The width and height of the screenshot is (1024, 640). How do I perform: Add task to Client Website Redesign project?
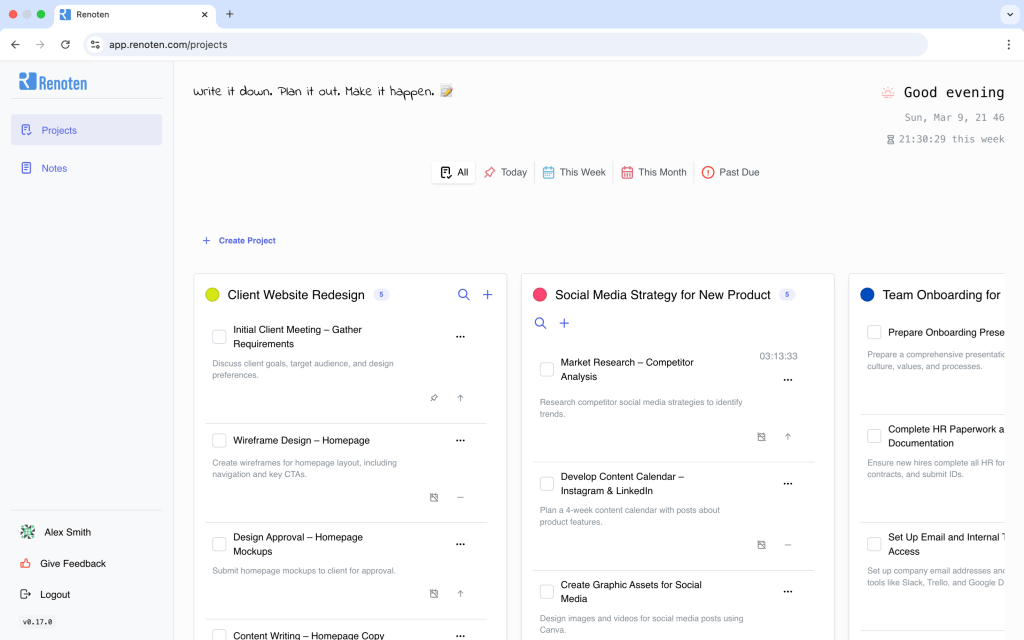click(x=488, y=295)
